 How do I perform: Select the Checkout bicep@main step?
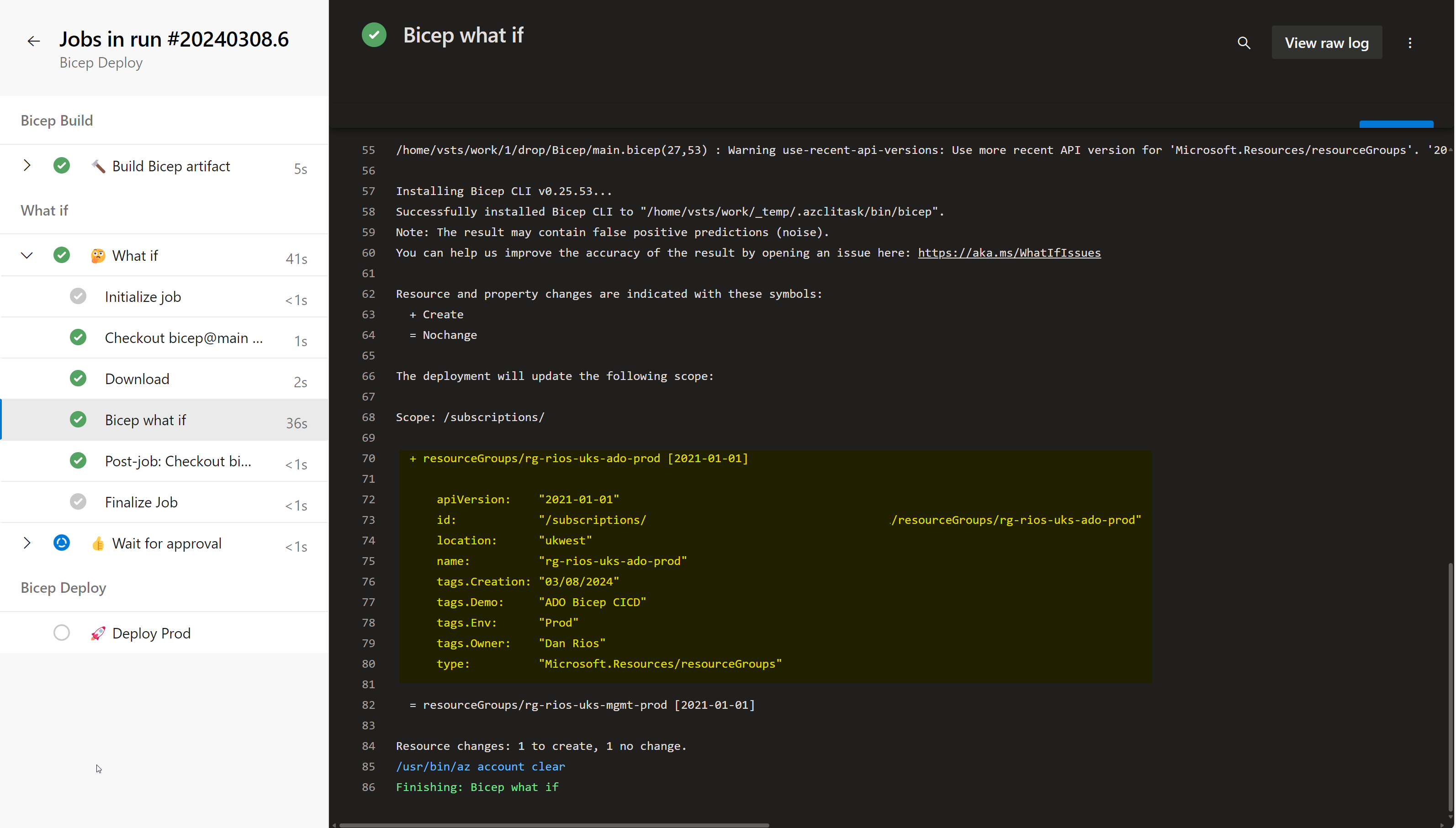point(165,338)
